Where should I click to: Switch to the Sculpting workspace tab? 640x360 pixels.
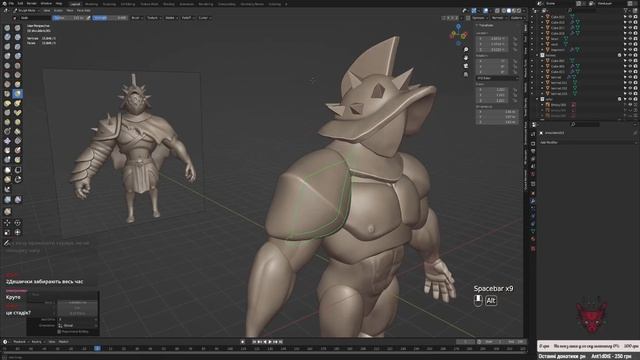click(109, 4)
